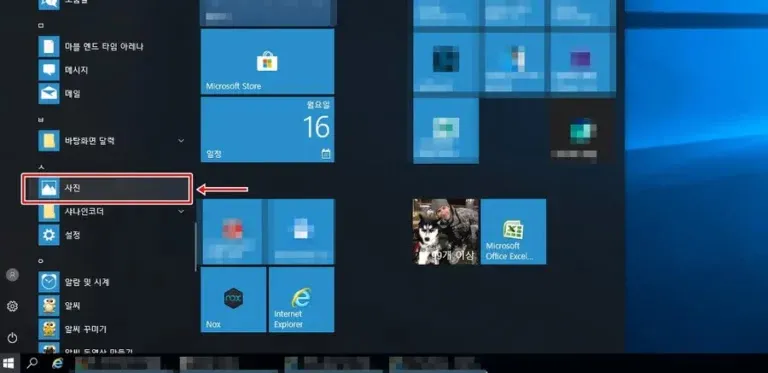This screenshot has height=373, width=768.
Task: Open the Microsoft Office Excel tile
Action: pyautogui.click(x=513, y=232)
